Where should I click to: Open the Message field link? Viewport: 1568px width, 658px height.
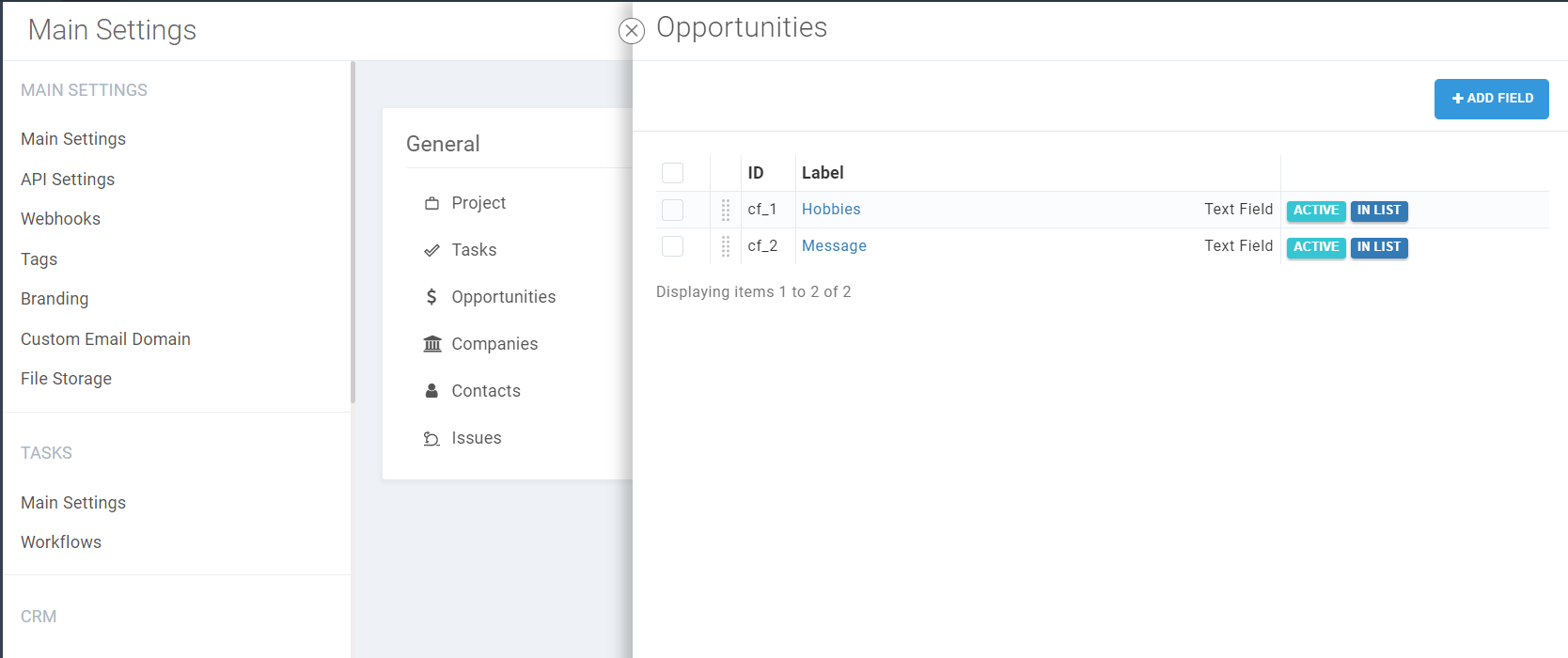[834, 246]
